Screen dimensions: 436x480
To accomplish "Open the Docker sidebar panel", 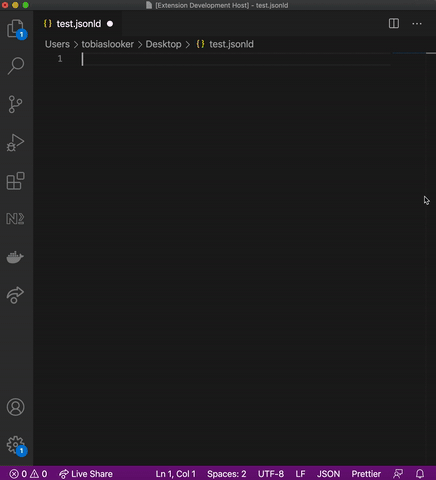I will (x=15, y=257).
